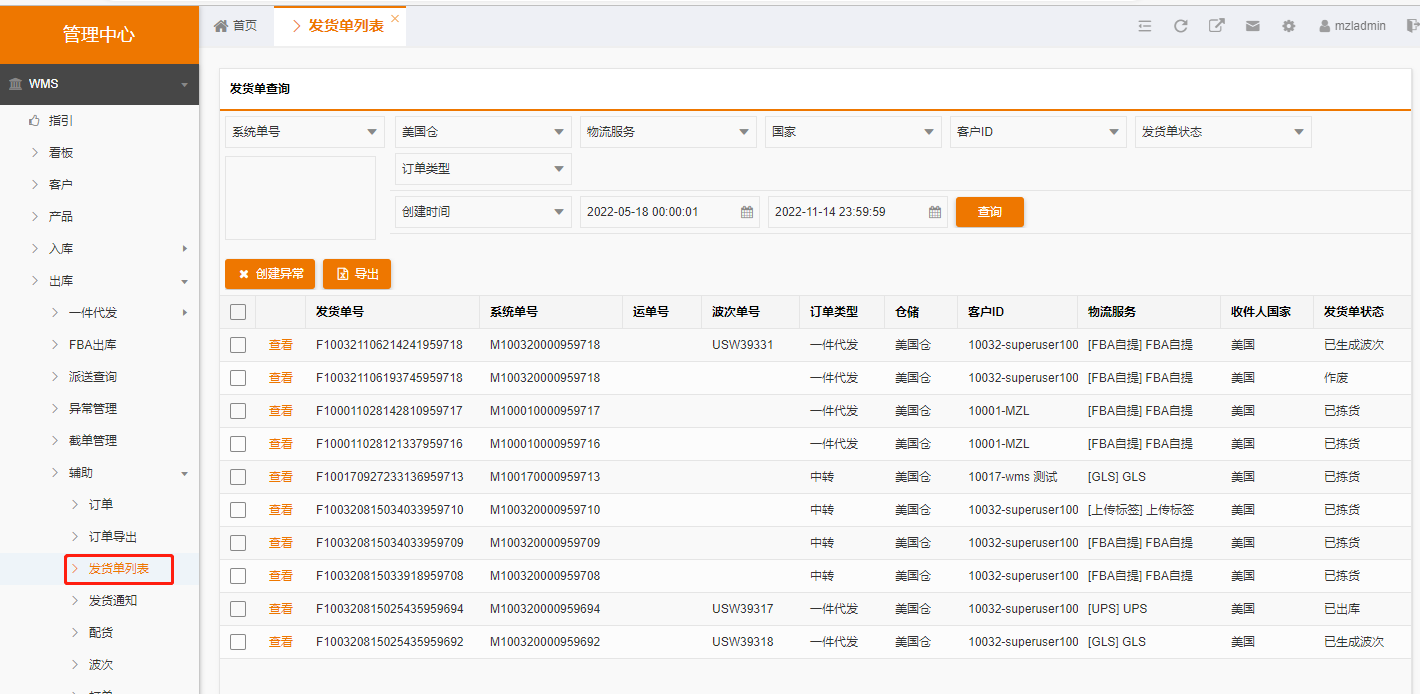Check the row F100320815034033959710
This screenshot has width=1420, height=694.
pyautogui.click(x=238, y=510)
